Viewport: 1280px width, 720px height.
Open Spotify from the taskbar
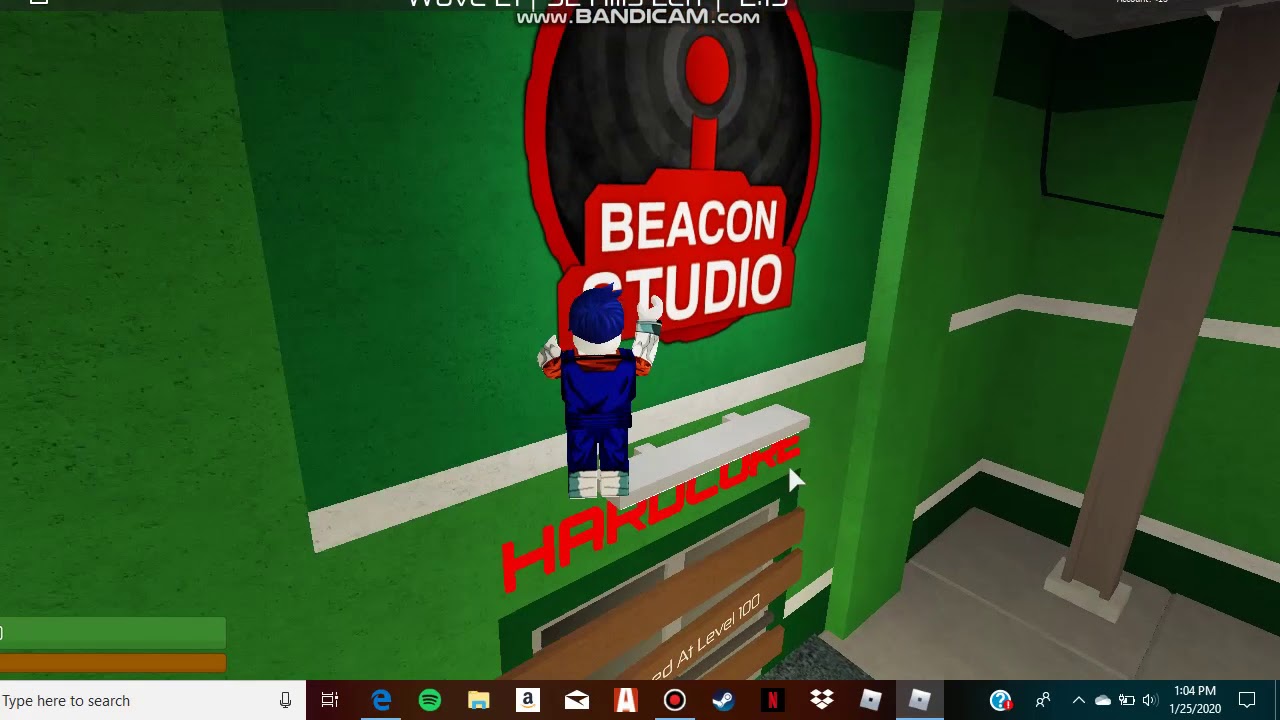[x=430, y=700]
